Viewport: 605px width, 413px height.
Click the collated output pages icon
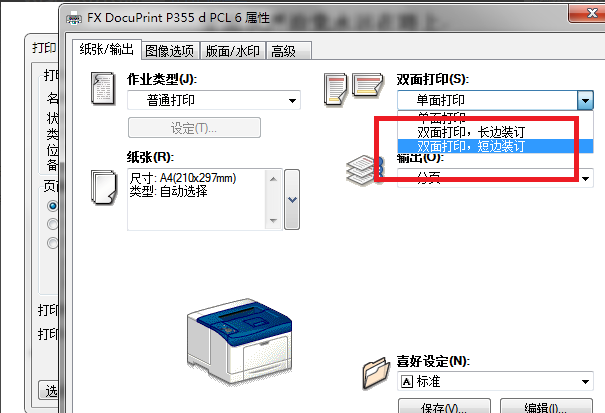[x=365, y=170]
